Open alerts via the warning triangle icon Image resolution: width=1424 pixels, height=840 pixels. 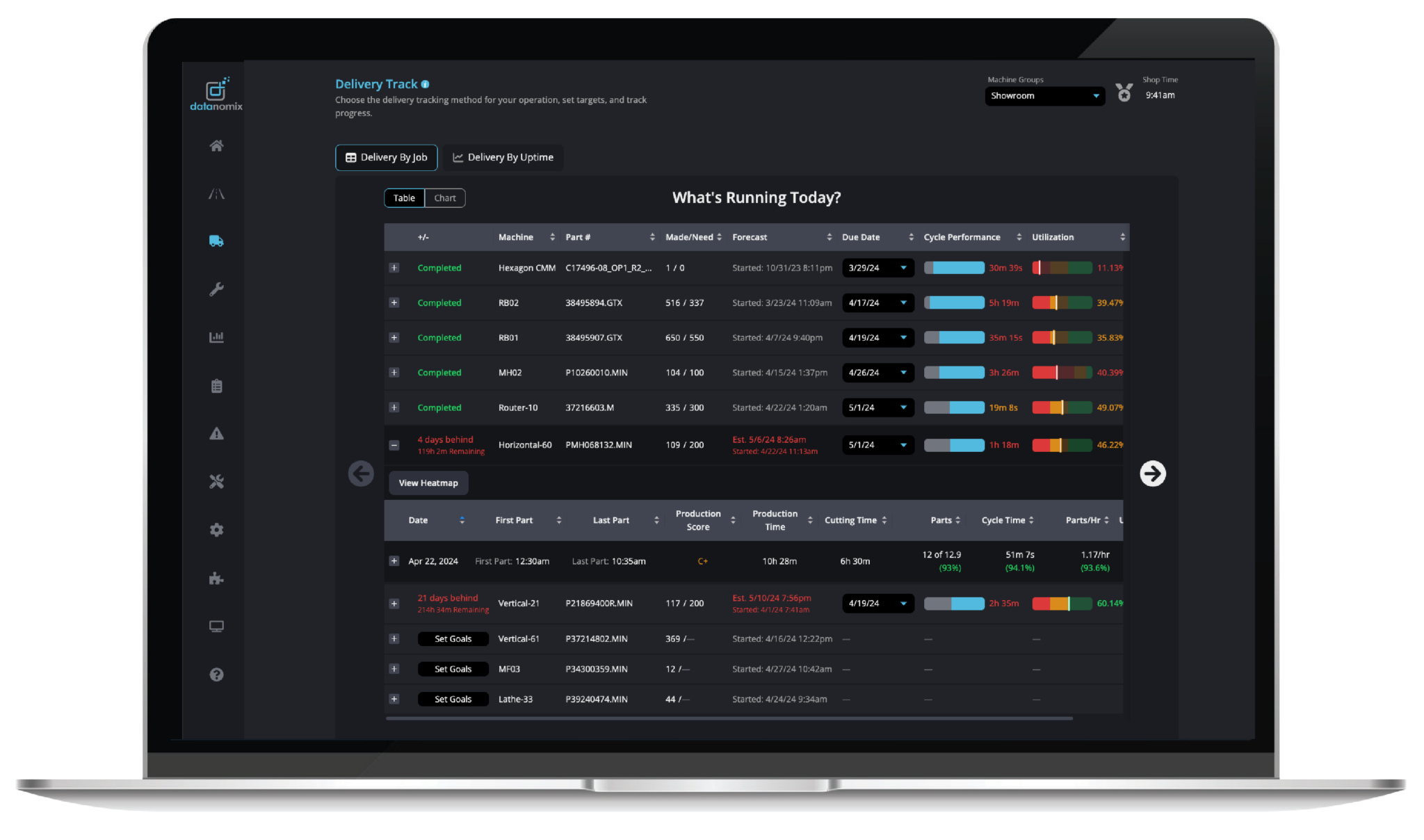coord(216,433)
